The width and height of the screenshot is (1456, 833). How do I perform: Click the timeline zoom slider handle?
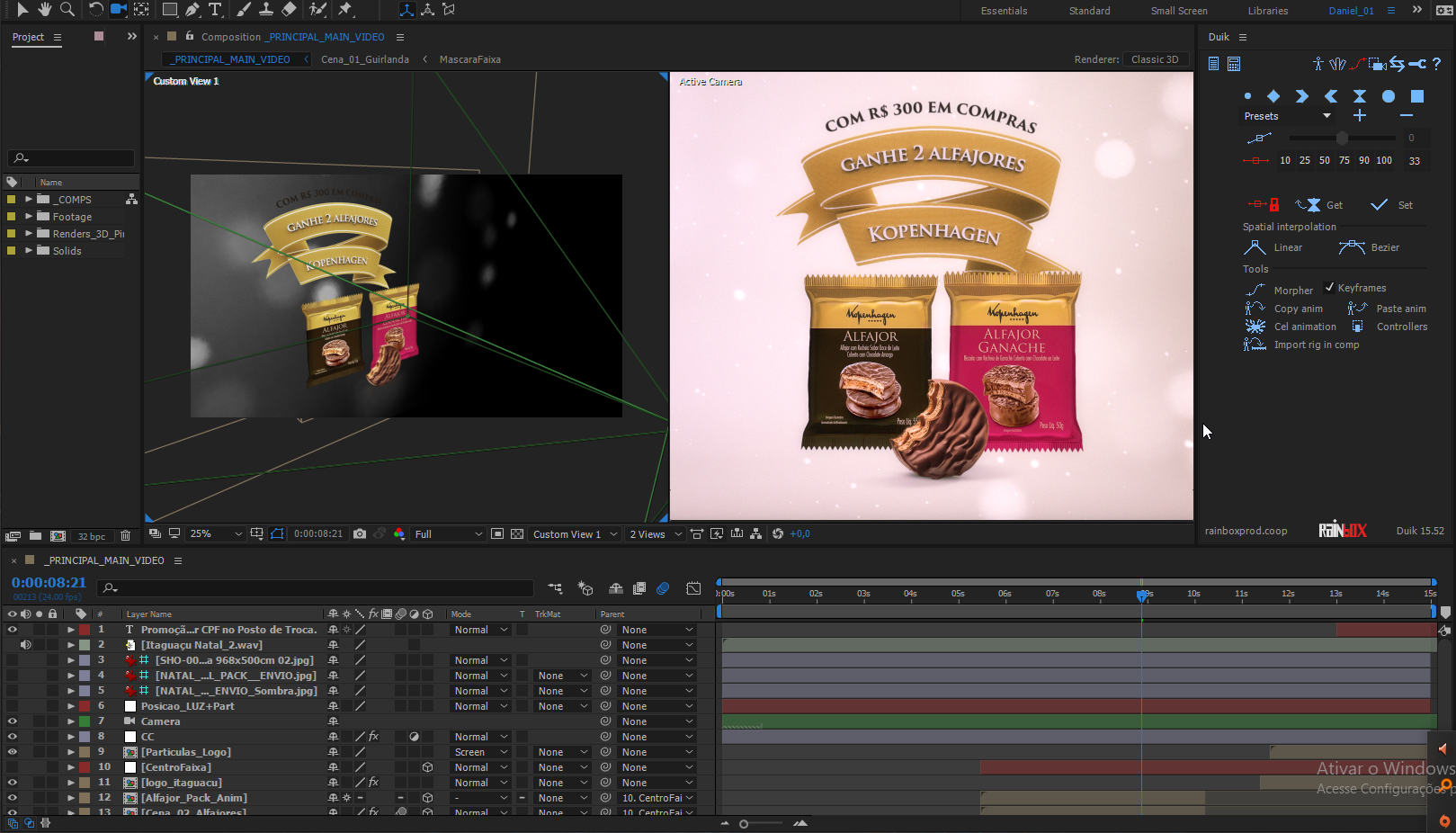744,824
